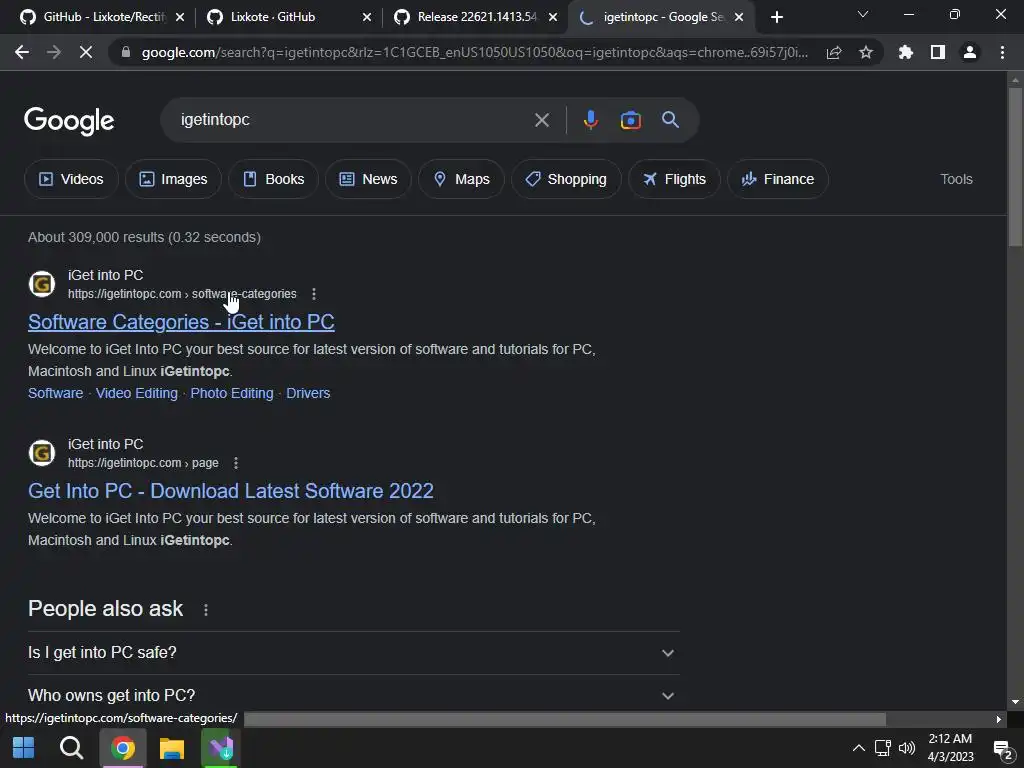Click the browser forward arrow
Viewport: 1024px width, 768px height.
coord(54,52)
